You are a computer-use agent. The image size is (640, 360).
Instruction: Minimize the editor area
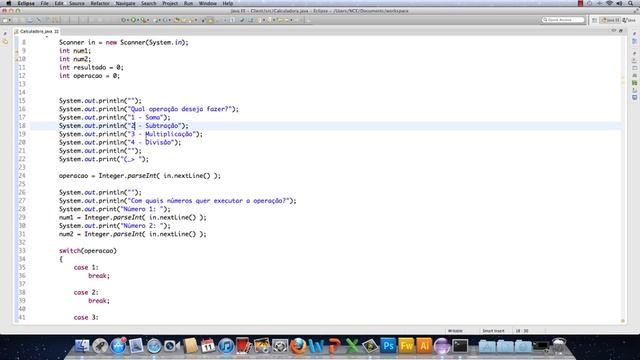tap(613, 31)
